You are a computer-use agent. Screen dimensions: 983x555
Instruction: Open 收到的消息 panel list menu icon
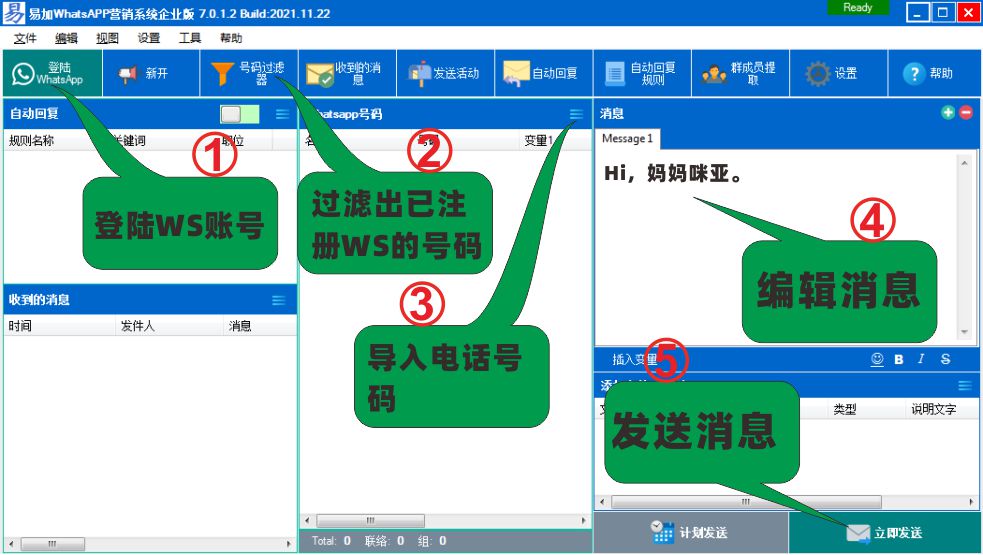(279, 300)
